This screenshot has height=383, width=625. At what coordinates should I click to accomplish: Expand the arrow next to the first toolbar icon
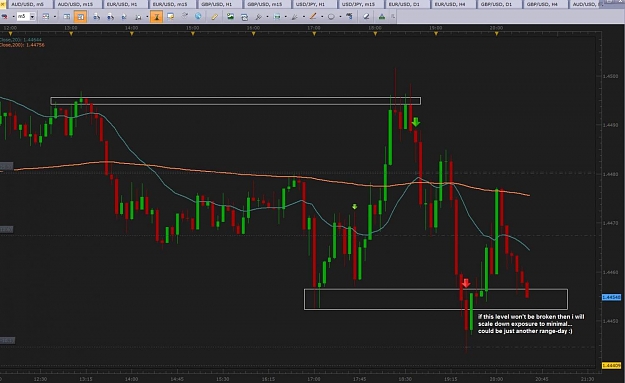13,17
